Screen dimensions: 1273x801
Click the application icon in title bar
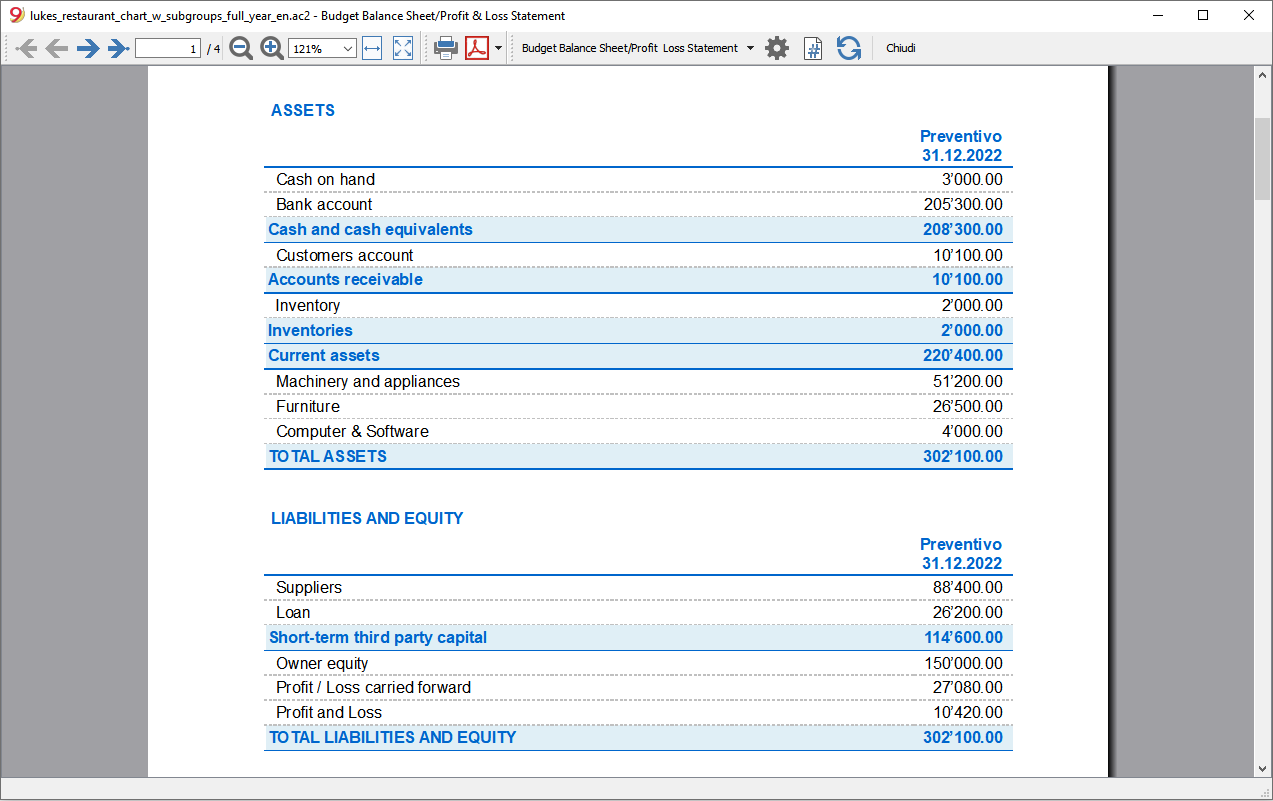tap(16, 15)
